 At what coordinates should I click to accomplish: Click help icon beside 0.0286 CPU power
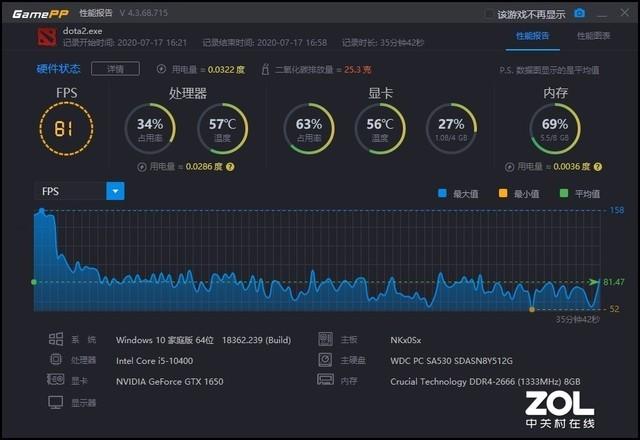230,167
